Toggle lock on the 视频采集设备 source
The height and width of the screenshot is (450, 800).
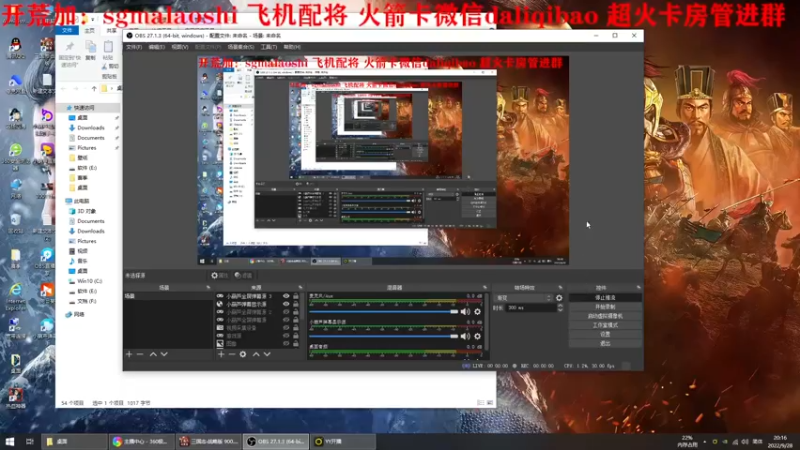click(x=296, y=328)
